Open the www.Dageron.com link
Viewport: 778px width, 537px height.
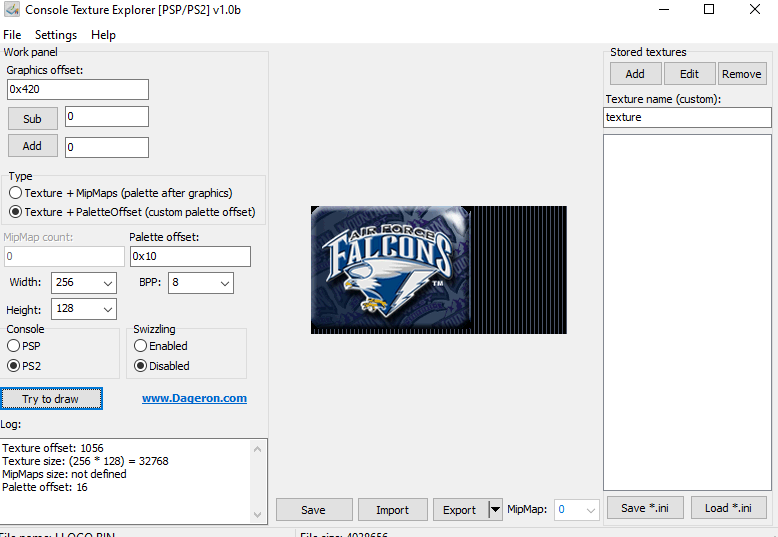click(x=194, y=398)
